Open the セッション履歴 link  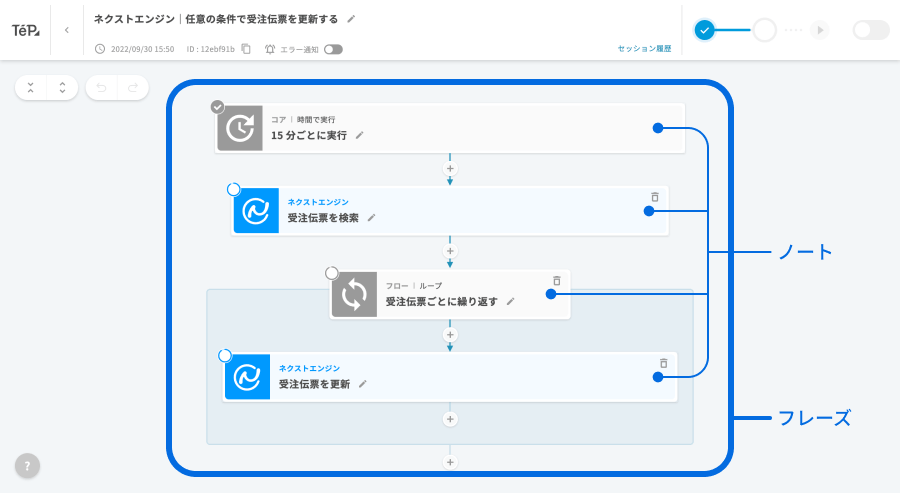pyautogui.click(x=644, y=49)
